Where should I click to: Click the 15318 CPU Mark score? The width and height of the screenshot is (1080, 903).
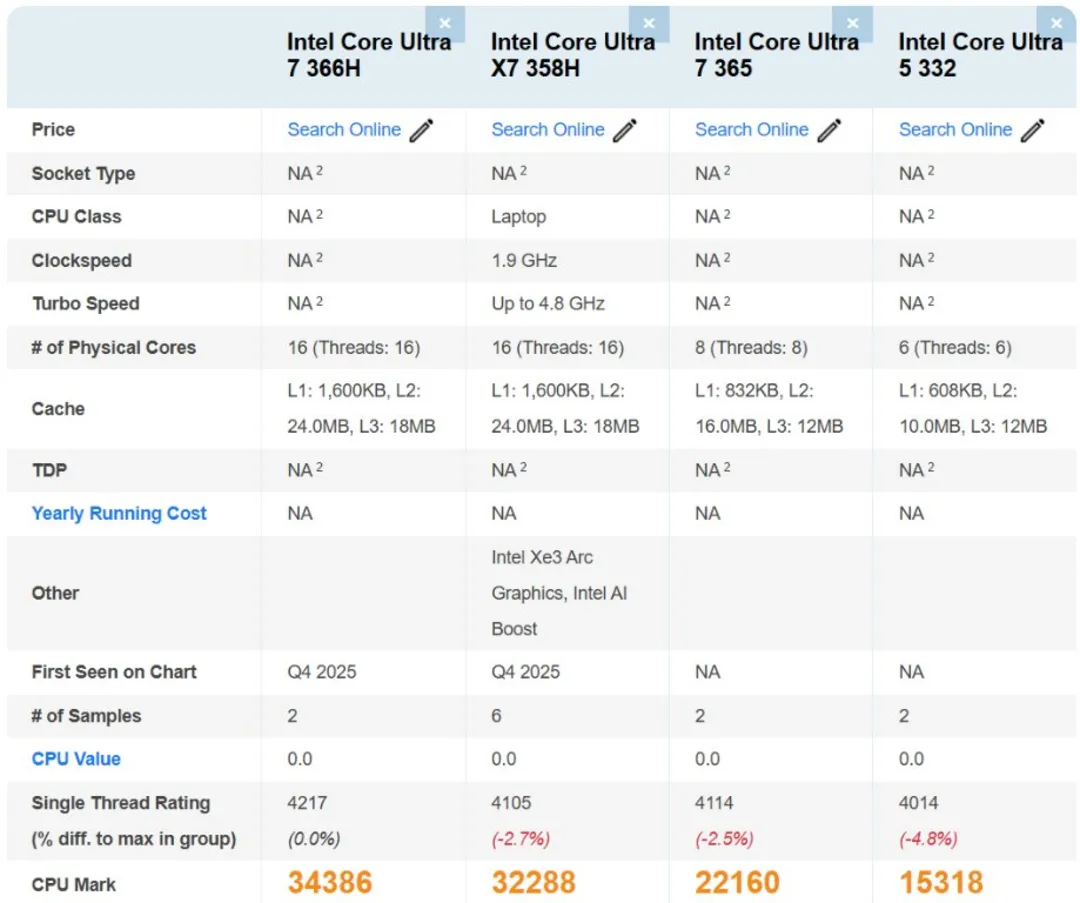click(941, 883)
